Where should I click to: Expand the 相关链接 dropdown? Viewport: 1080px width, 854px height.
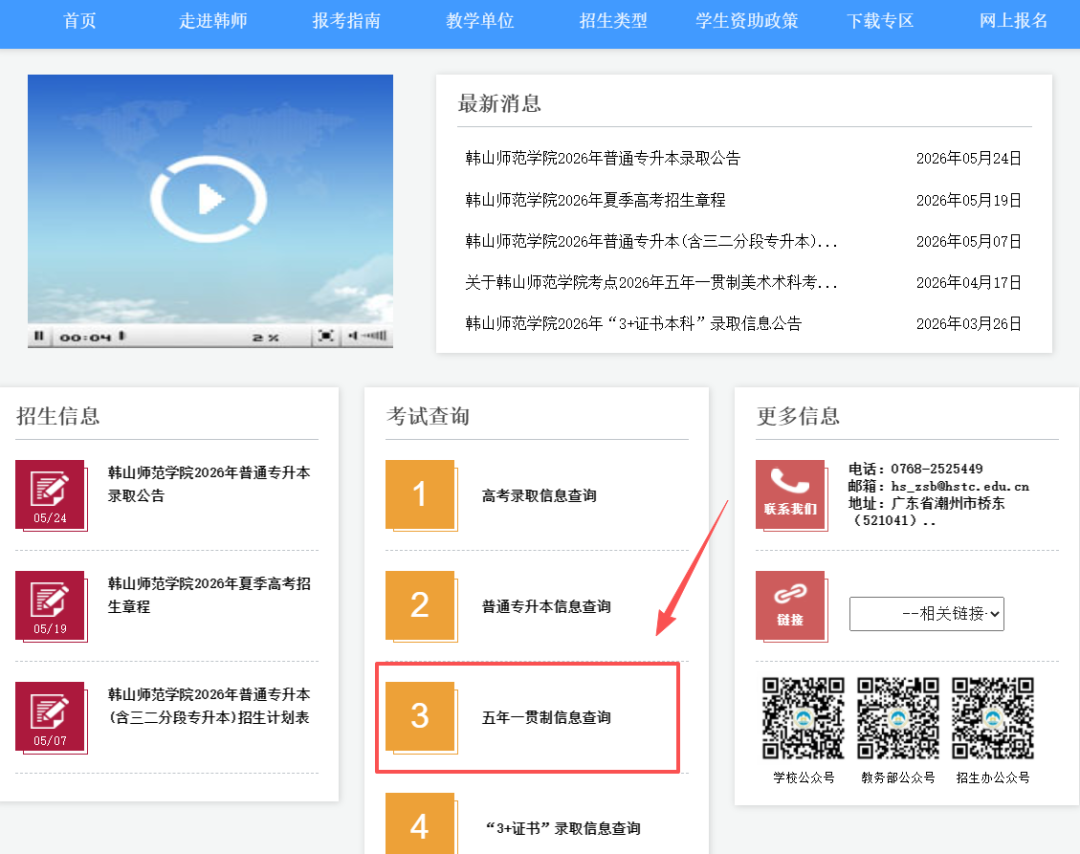click(926, 614)
